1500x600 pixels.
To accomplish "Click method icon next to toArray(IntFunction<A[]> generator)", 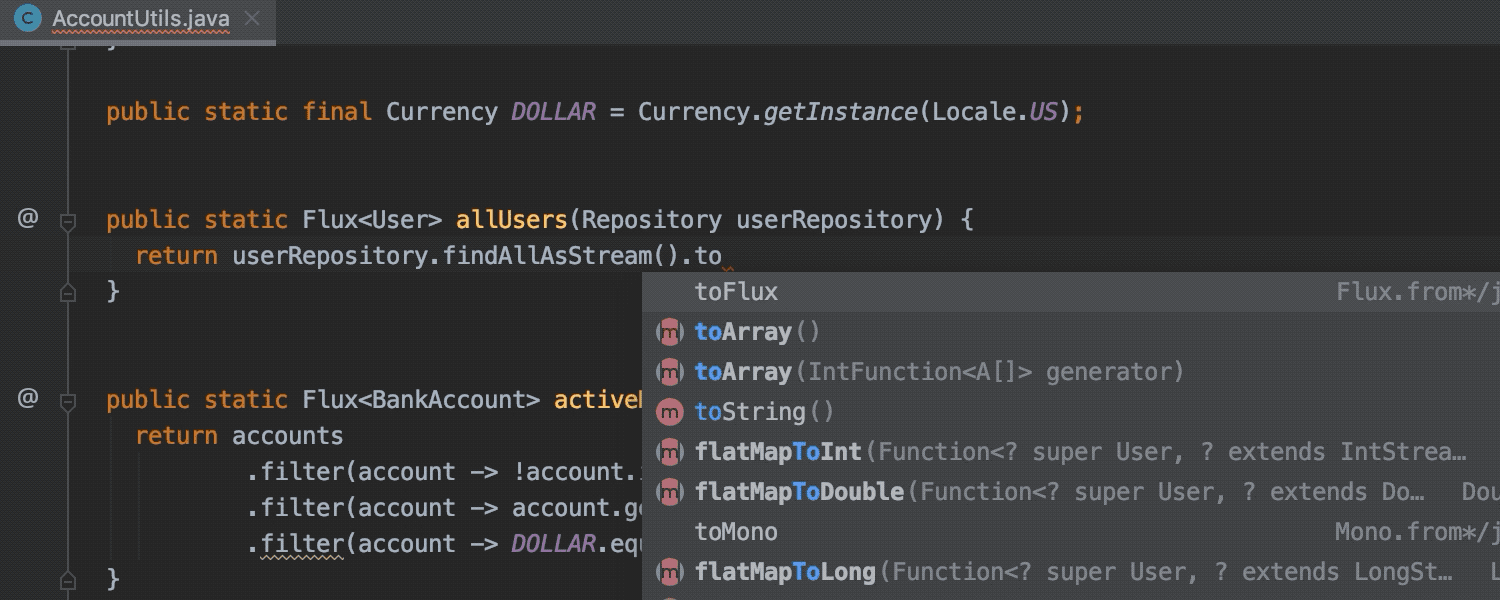I will coord(668,372).
